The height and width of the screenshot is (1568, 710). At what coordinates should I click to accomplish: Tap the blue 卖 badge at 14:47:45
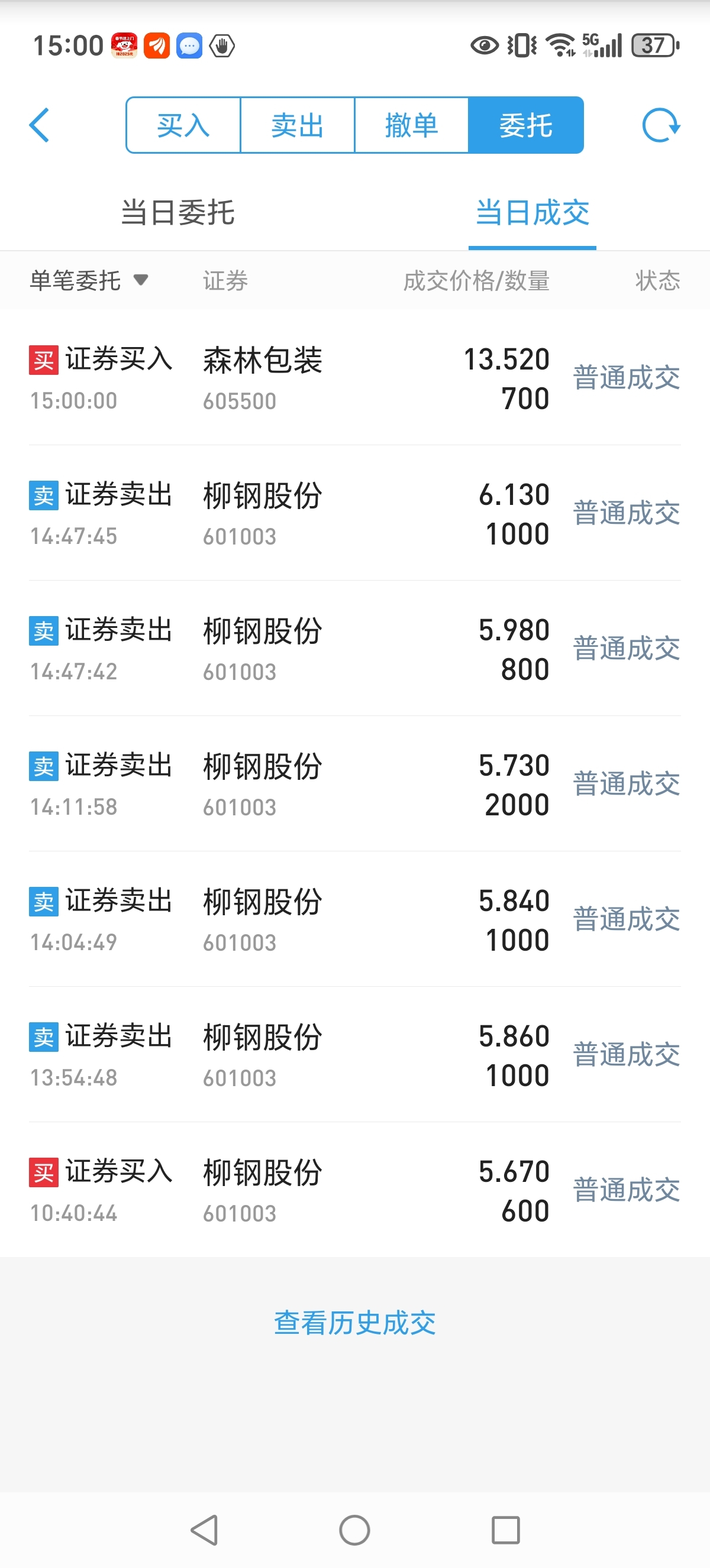44,495
